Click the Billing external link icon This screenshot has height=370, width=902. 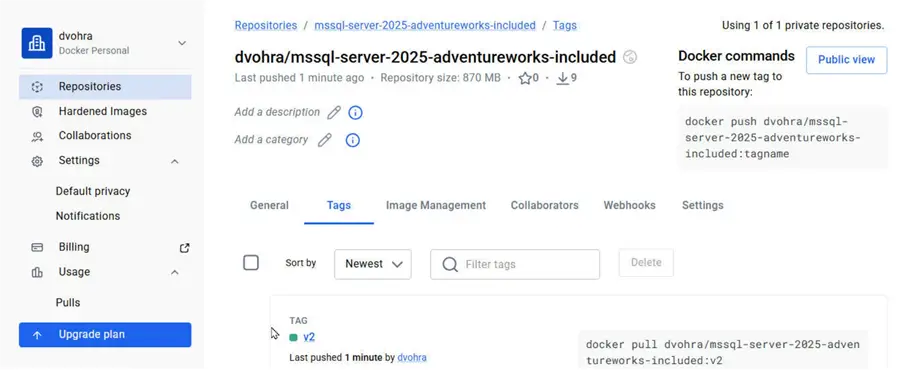pos(184,248)
